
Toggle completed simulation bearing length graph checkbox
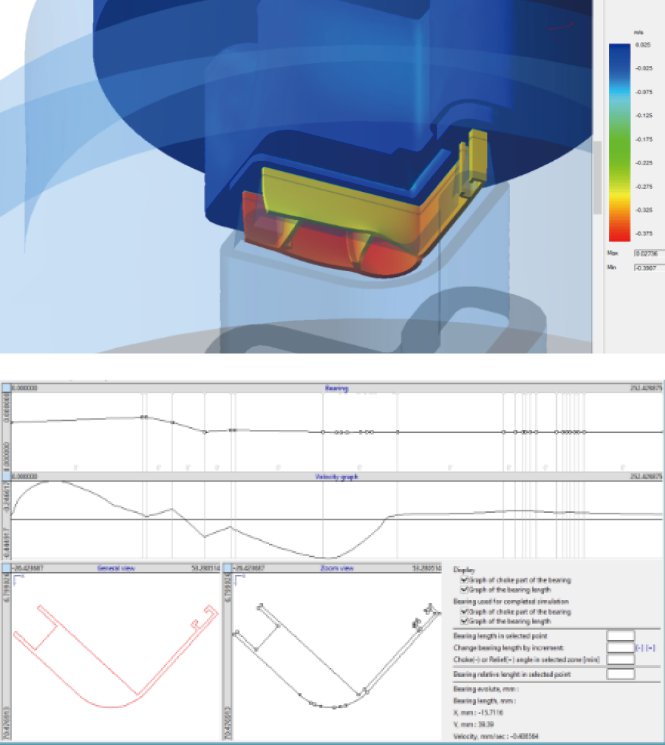463,620
